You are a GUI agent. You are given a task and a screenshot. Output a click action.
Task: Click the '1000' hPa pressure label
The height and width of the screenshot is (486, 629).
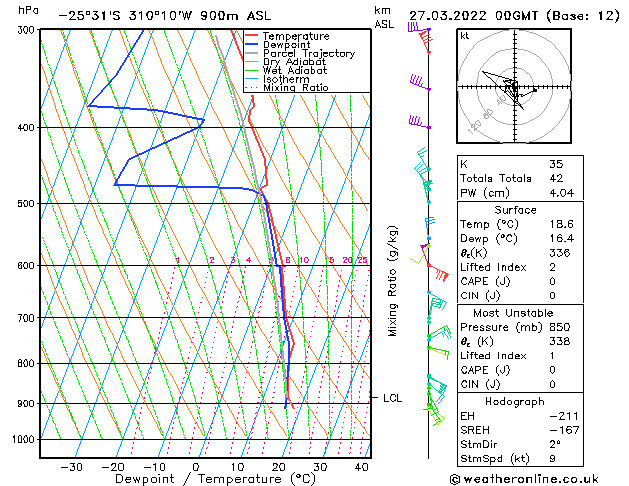point(26,439)
